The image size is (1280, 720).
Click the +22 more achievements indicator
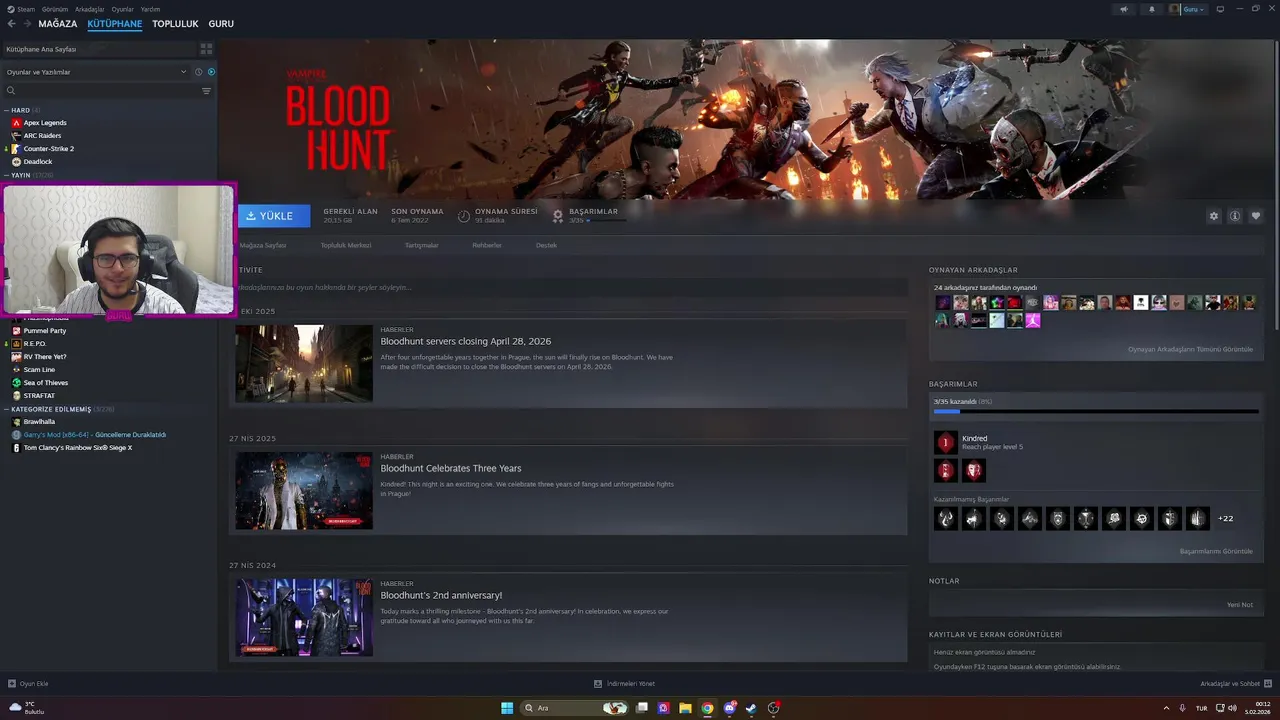click(x=1225, y=519)
